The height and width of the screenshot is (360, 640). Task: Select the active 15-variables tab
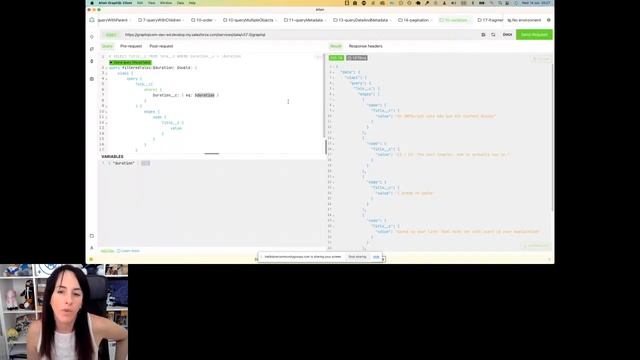(455, 20)
